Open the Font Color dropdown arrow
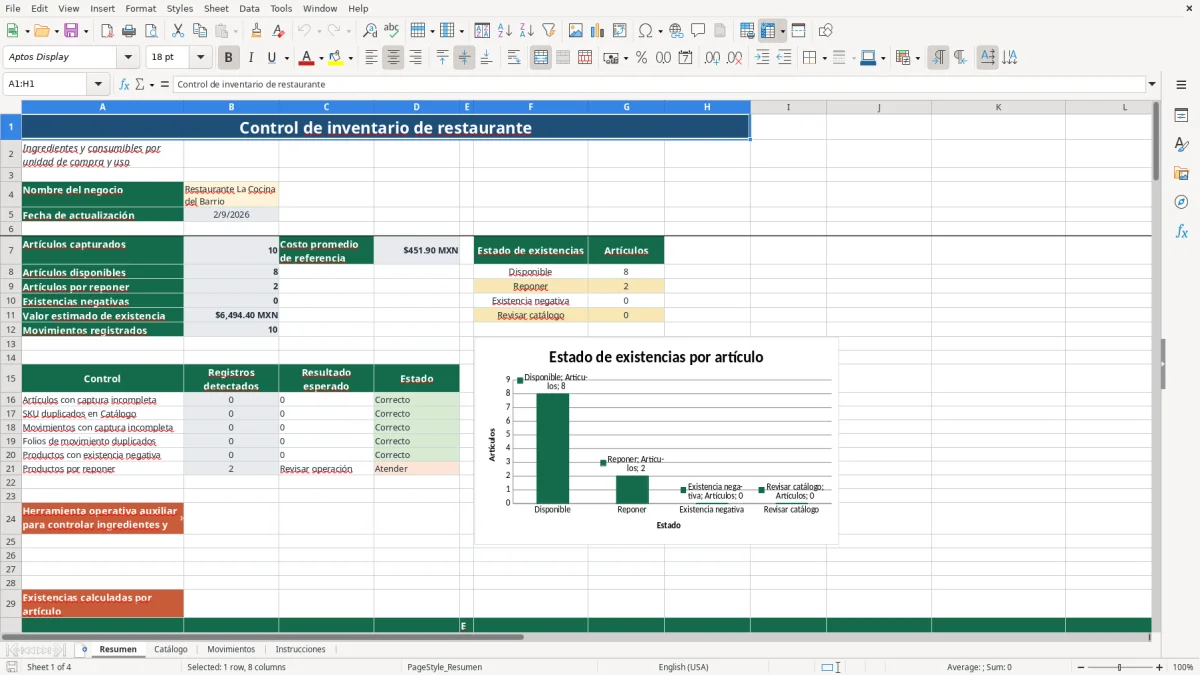 pos(321,58)
